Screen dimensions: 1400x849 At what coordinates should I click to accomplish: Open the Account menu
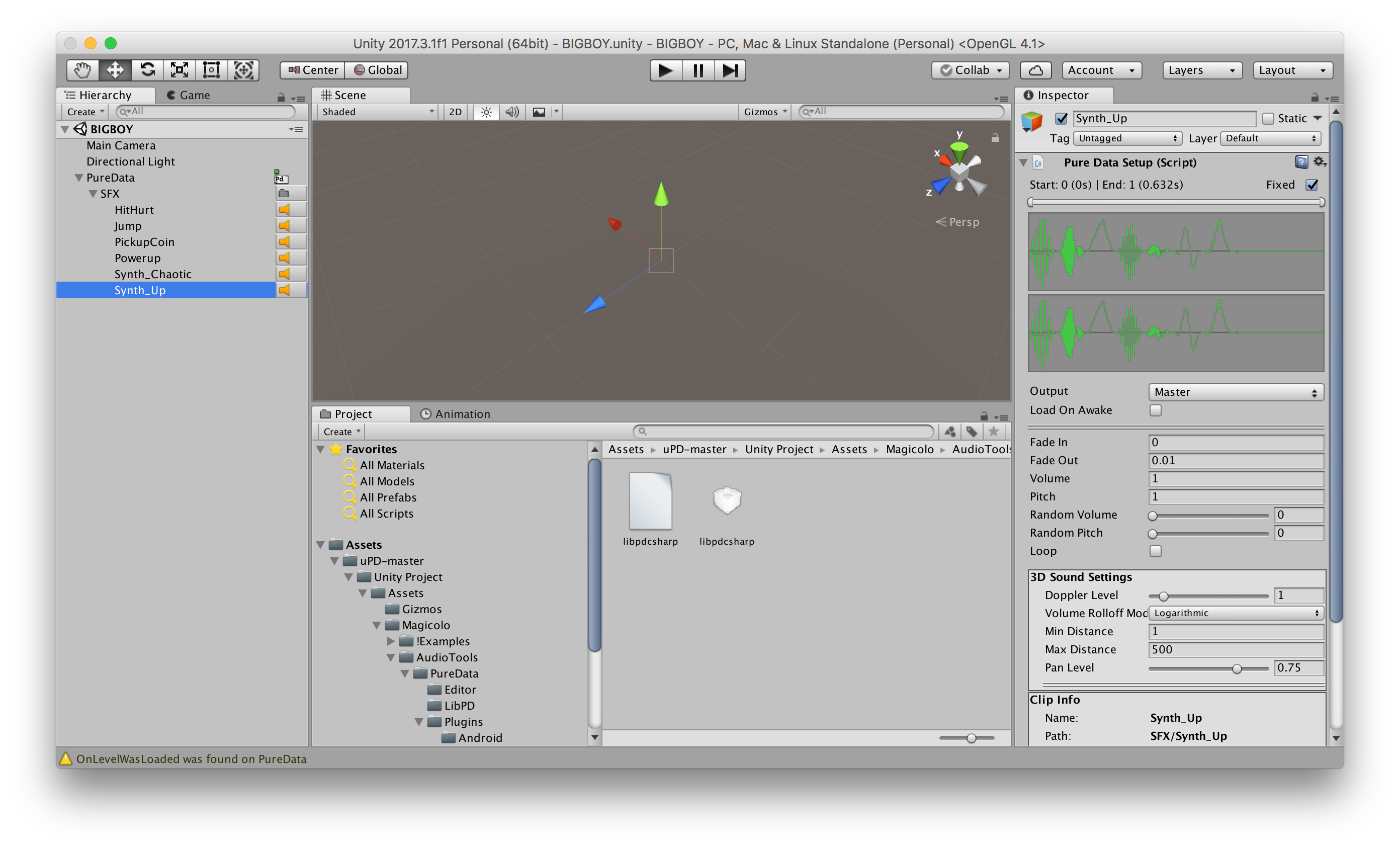click(x=1102, y=70)
